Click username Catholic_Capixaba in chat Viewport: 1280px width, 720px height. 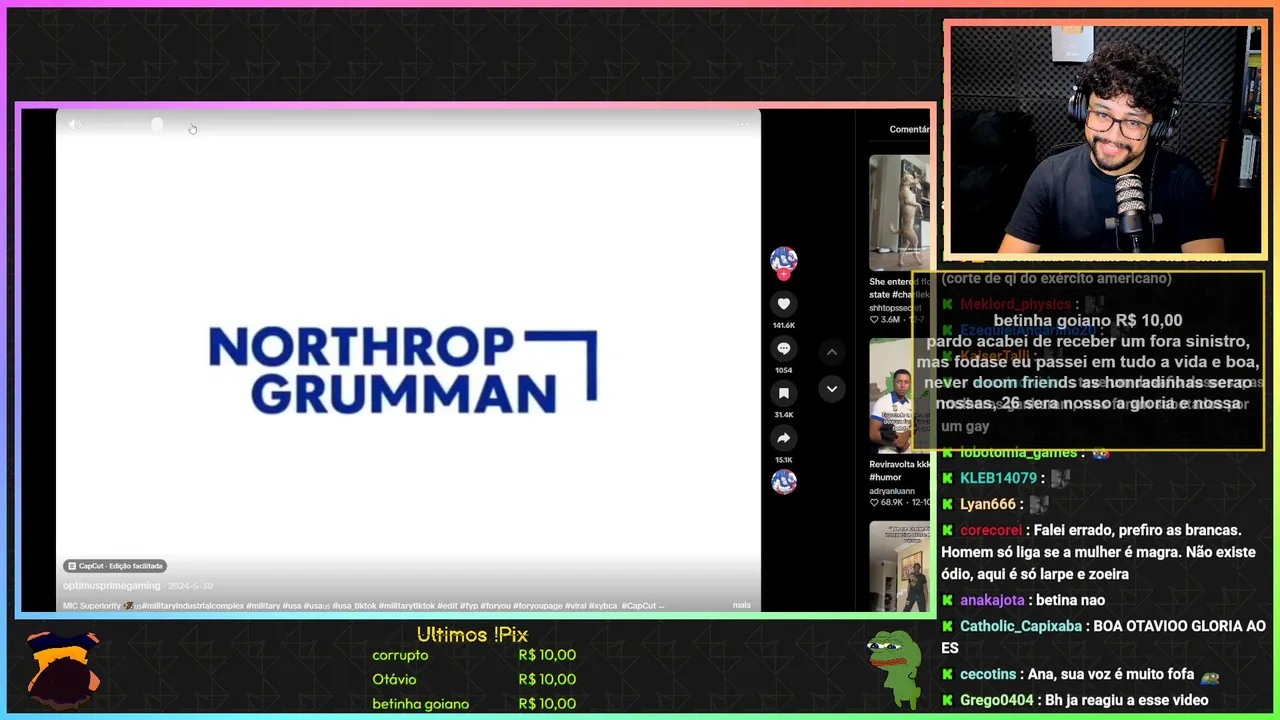[x=1021, y=627]
